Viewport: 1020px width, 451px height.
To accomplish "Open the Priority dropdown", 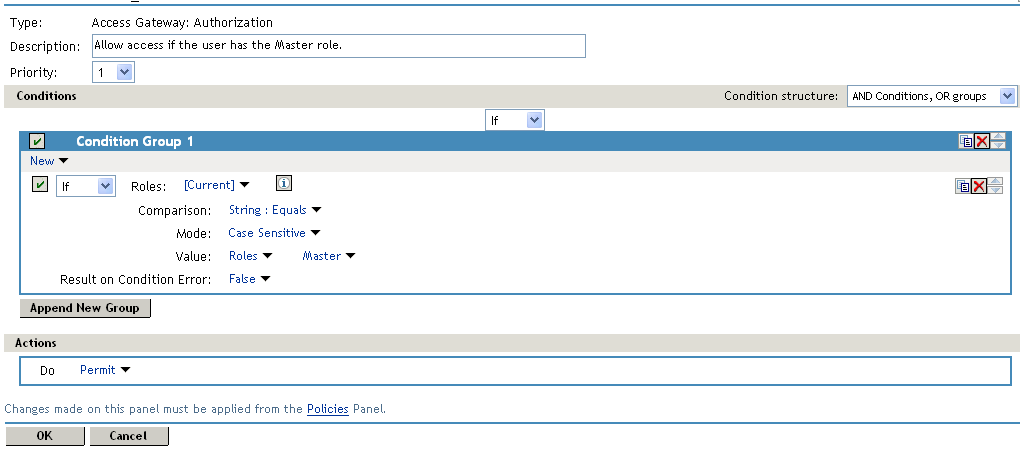I will pyautogui.click(x=113, y=72).
